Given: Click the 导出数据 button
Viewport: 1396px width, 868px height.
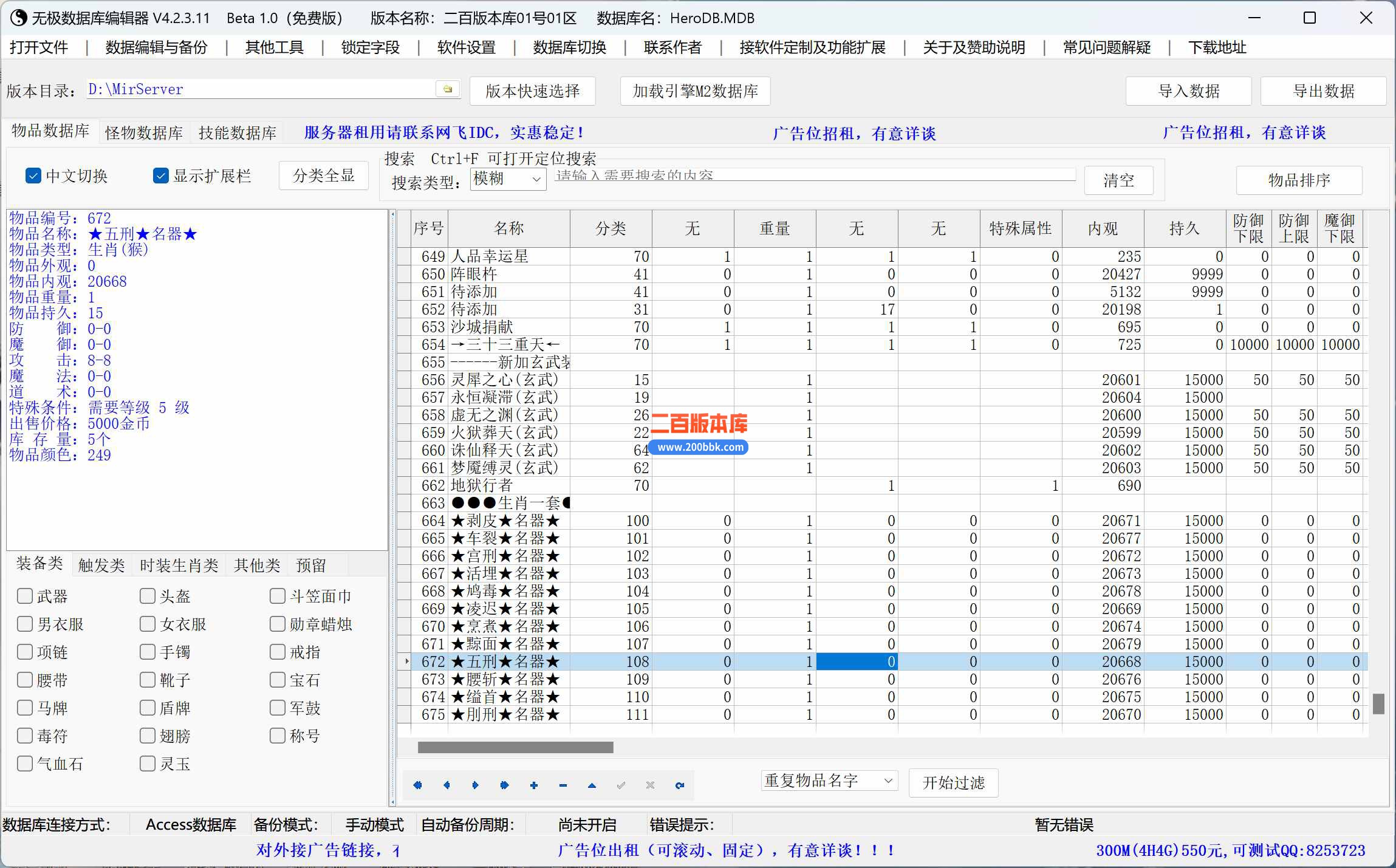Looking at the screenshot, I should 1324,91.
